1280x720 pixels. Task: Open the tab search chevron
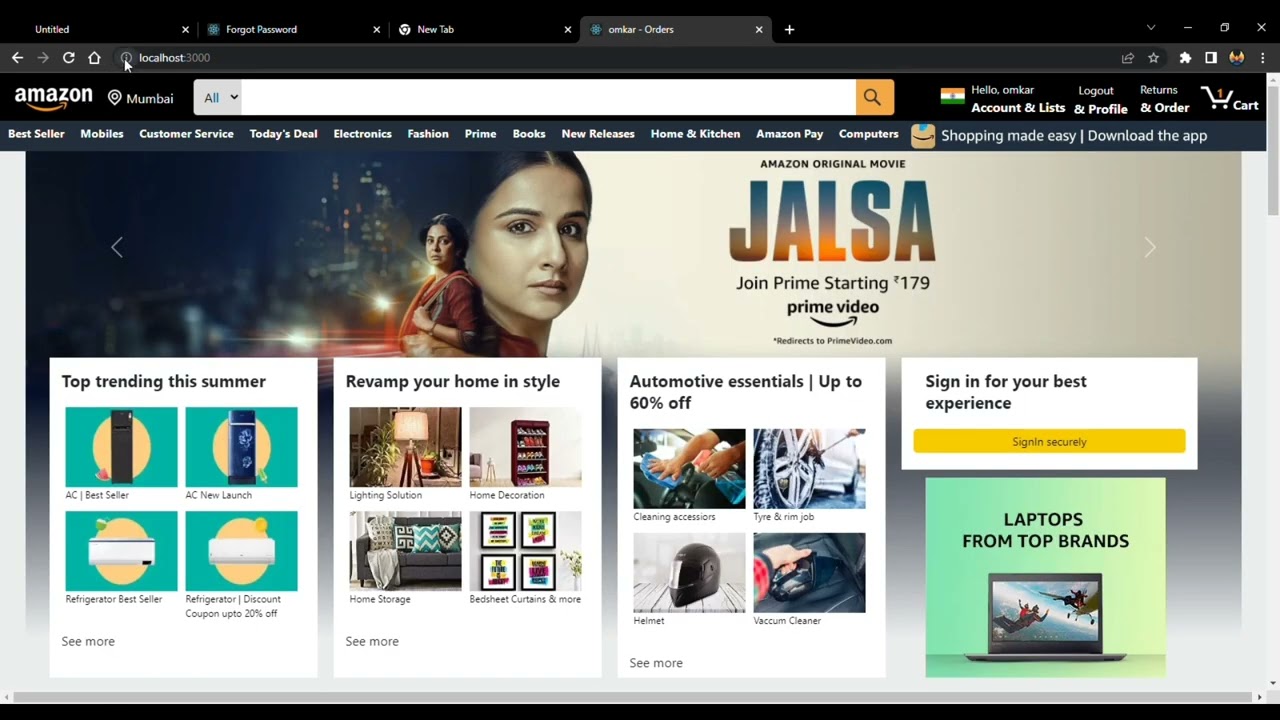coord(1151,28)
